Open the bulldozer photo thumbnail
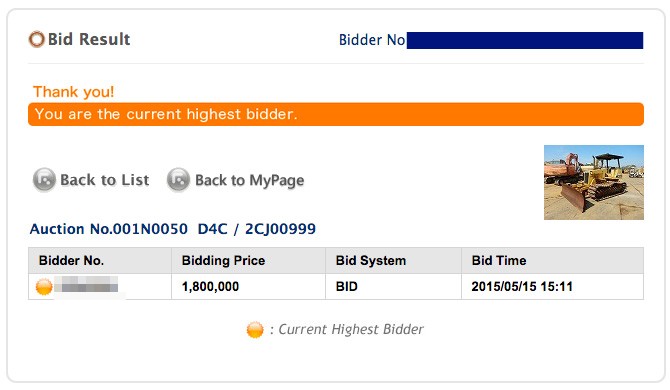The image size is (670, 390). 594,182
